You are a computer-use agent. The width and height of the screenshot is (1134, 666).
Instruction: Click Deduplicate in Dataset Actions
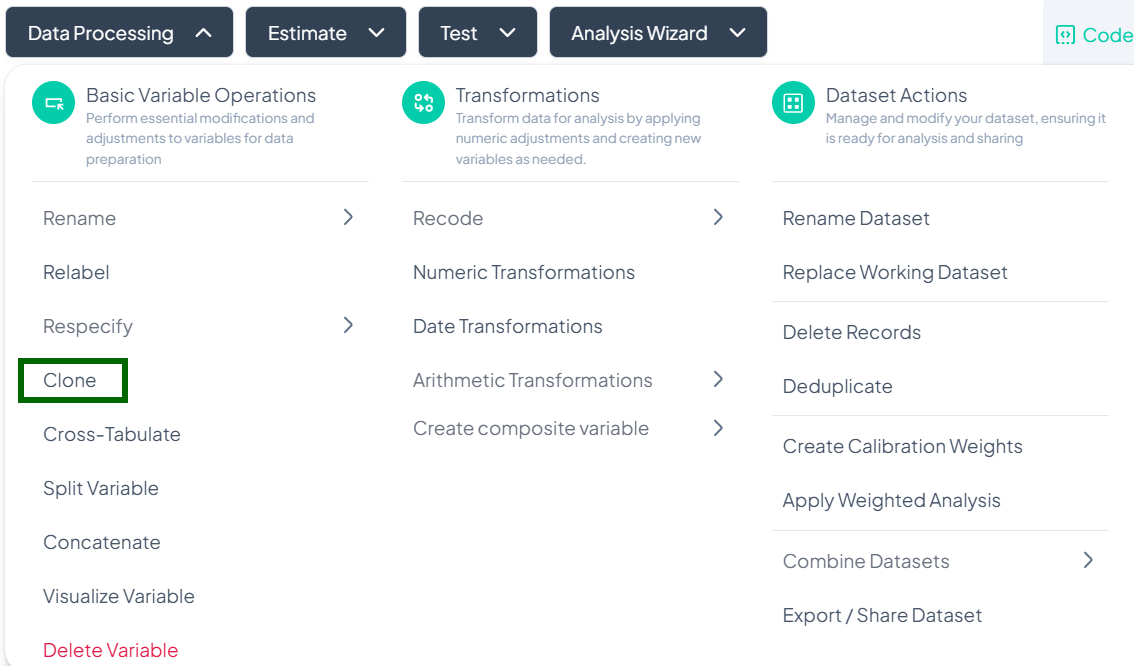click(x=837, y=386)
